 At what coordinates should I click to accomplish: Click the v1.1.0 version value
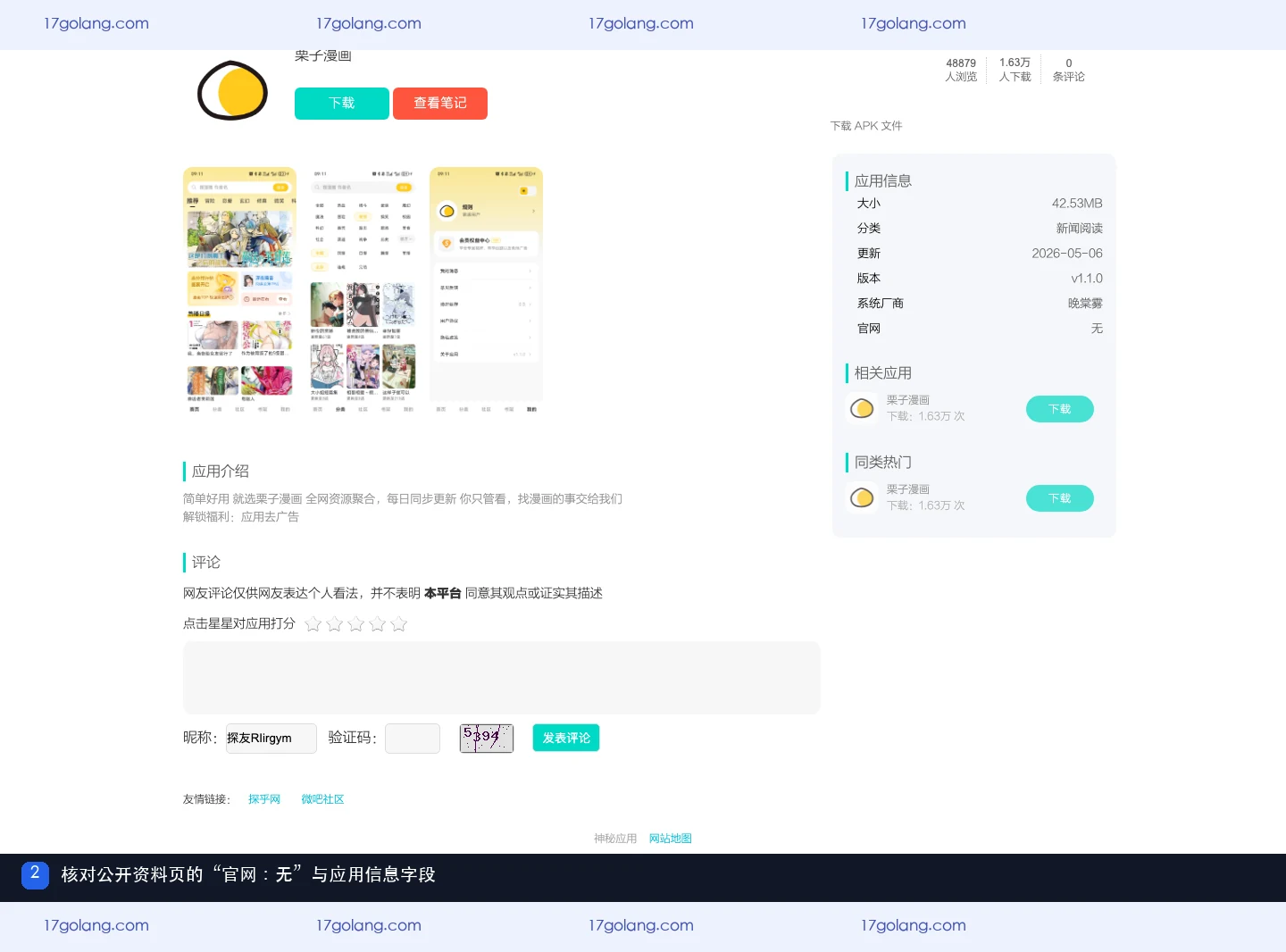pos(1087,279)
